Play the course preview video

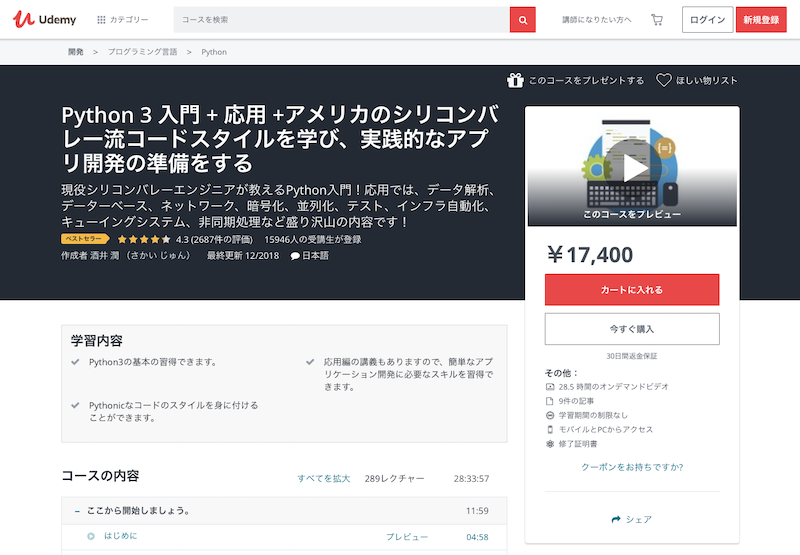click(633, 167)
